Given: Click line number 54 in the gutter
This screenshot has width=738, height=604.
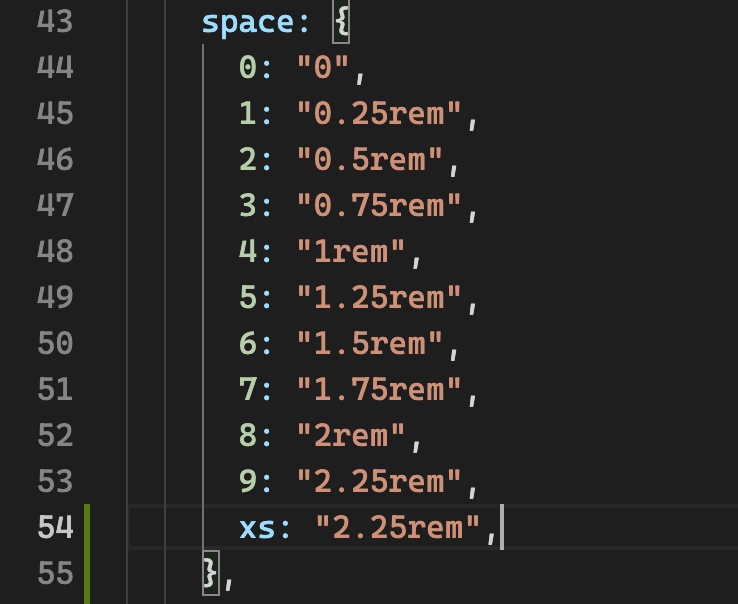Looking at the screenshot, I should click(55, 527).
